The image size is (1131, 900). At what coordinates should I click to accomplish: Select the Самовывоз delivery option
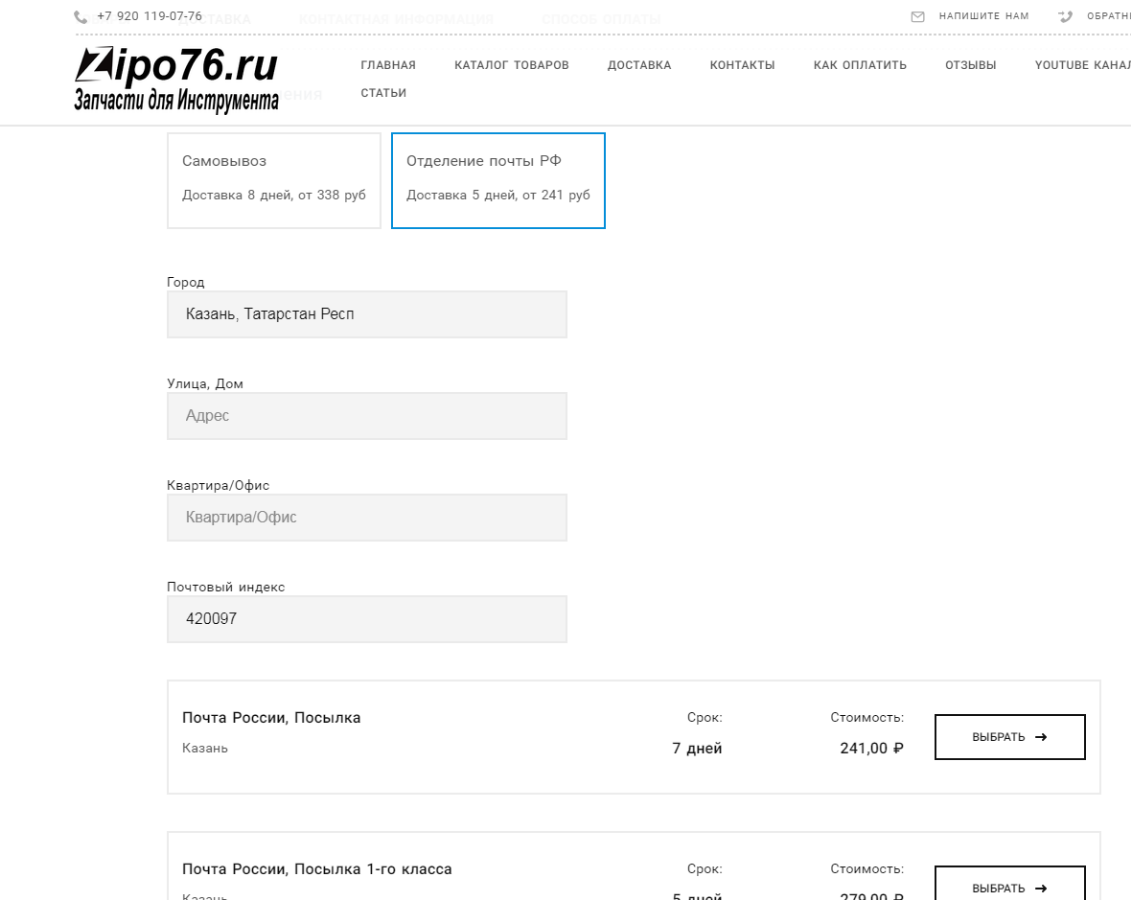click(273, 180)
